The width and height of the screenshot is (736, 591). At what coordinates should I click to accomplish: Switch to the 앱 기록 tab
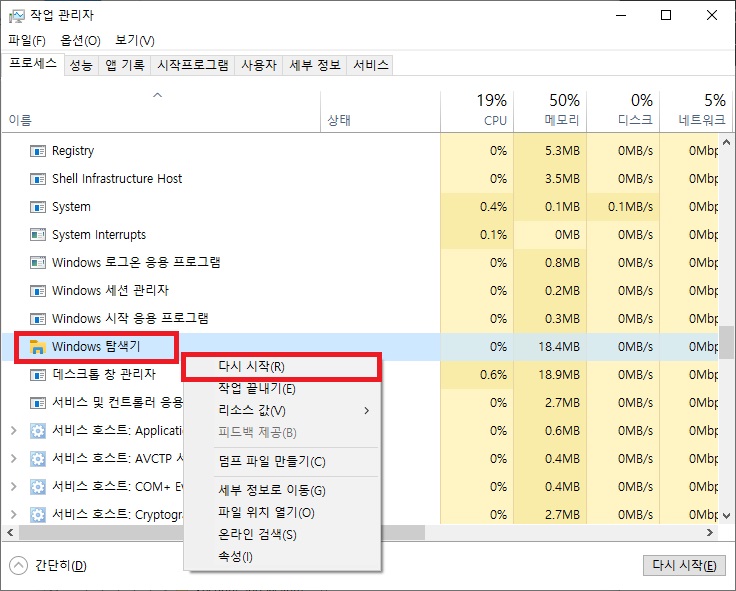coord(124,65)
